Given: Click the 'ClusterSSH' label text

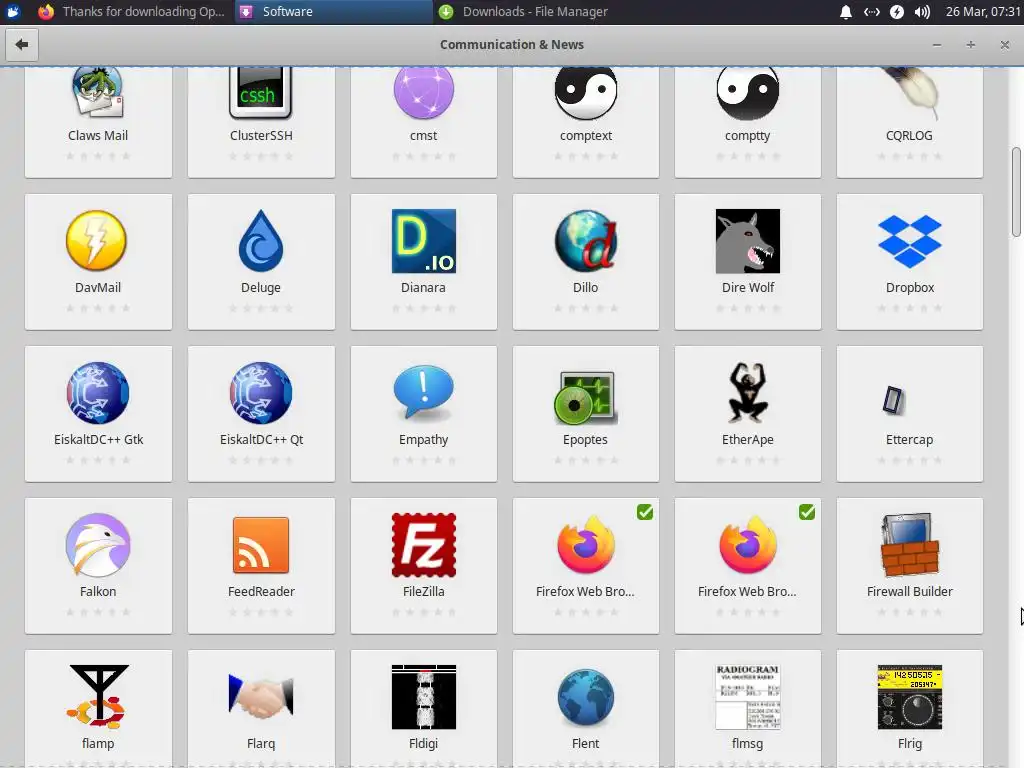Looking at the screenshot, I should (x=261, y=135).
